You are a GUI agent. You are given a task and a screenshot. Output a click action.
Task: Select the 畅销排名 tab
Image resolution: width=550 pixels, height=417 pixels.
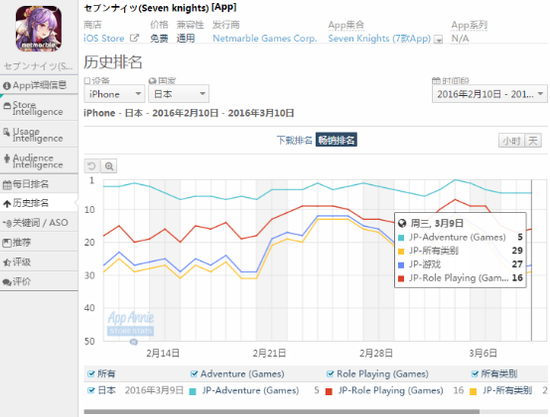[336, 140]
